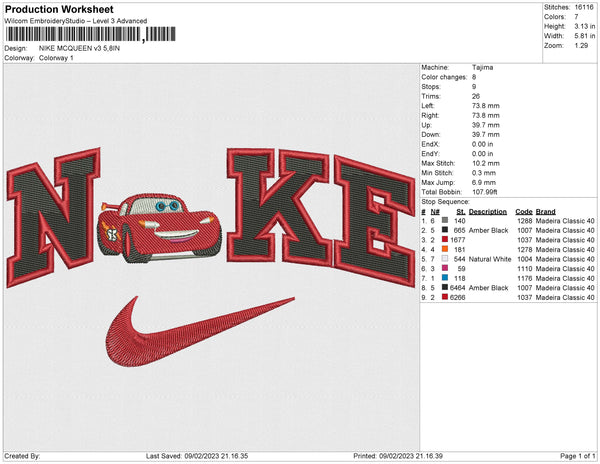Click the Max Jump value 6.9 mm

pyautogui.click(x=484, y=182)
